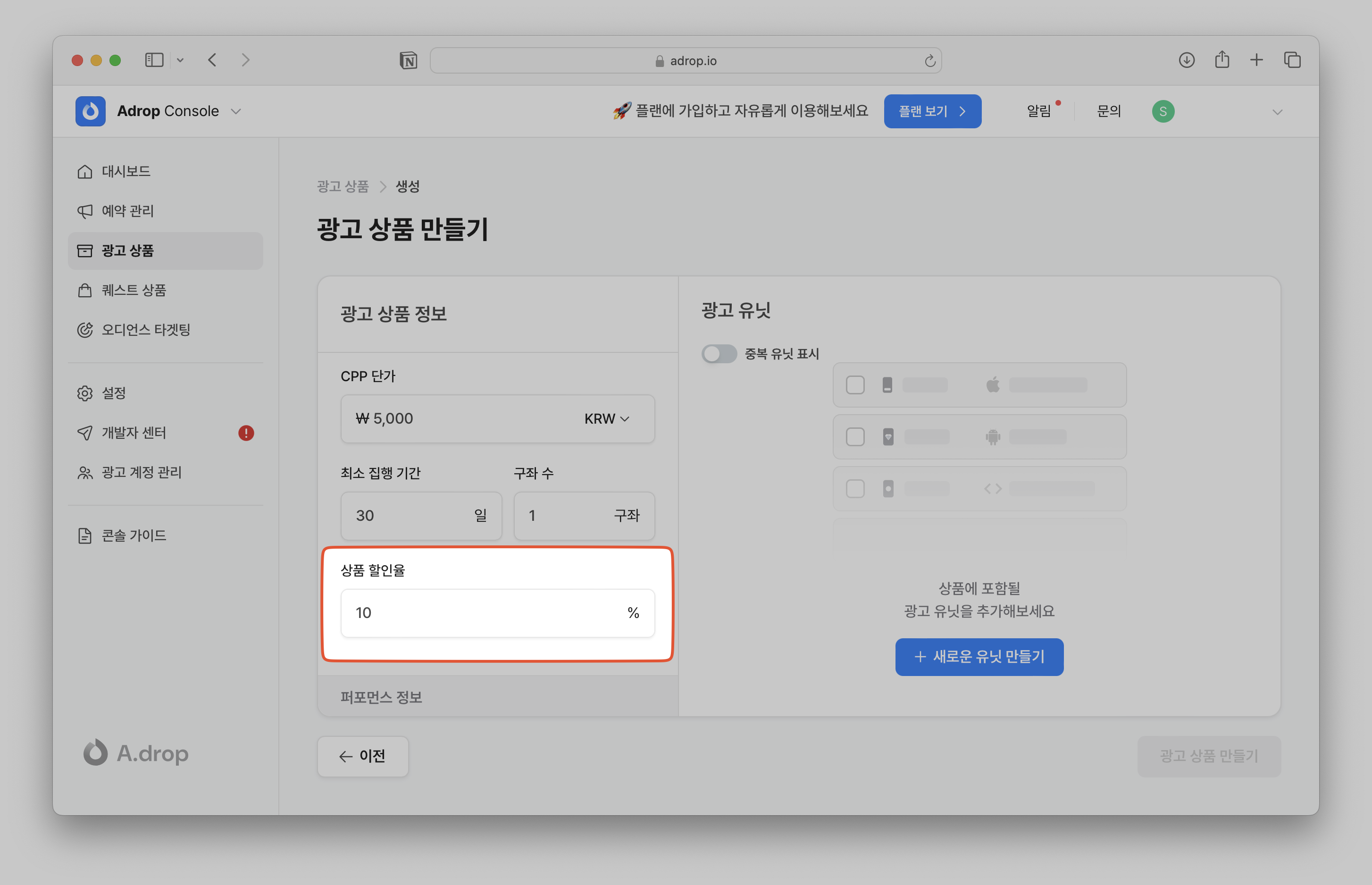
Task: Toggle the 중복 유닛 표시 switch
Action: coord(719,353)
